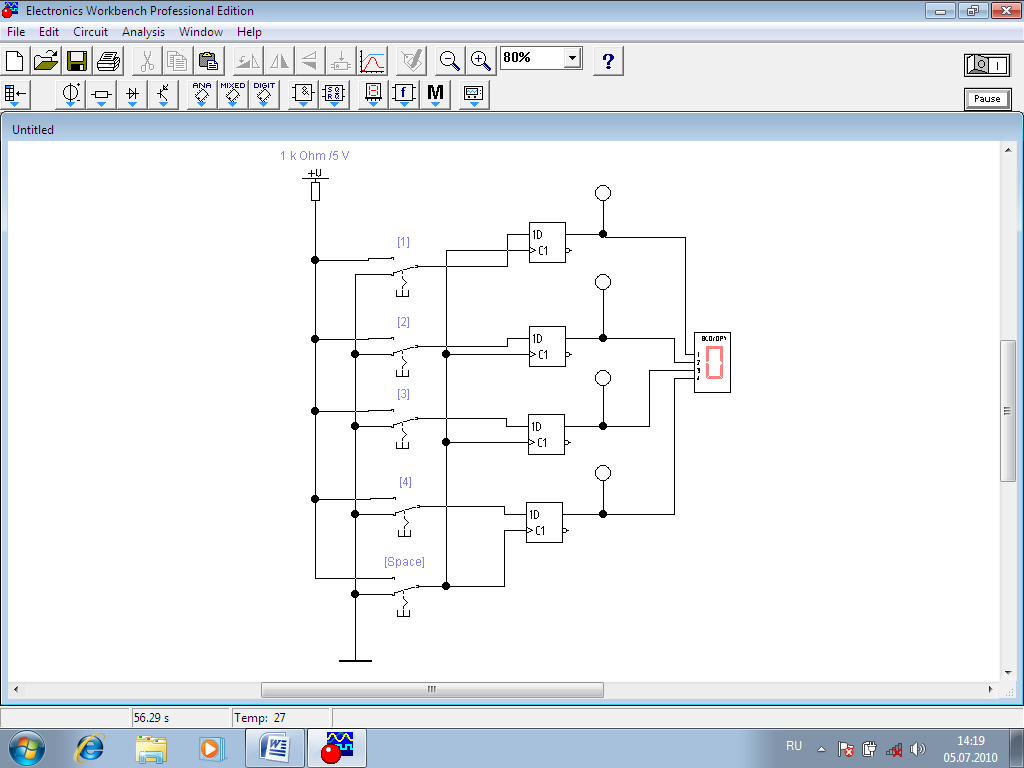Switch to Microsoft Word in taskbar

point(275,748)
